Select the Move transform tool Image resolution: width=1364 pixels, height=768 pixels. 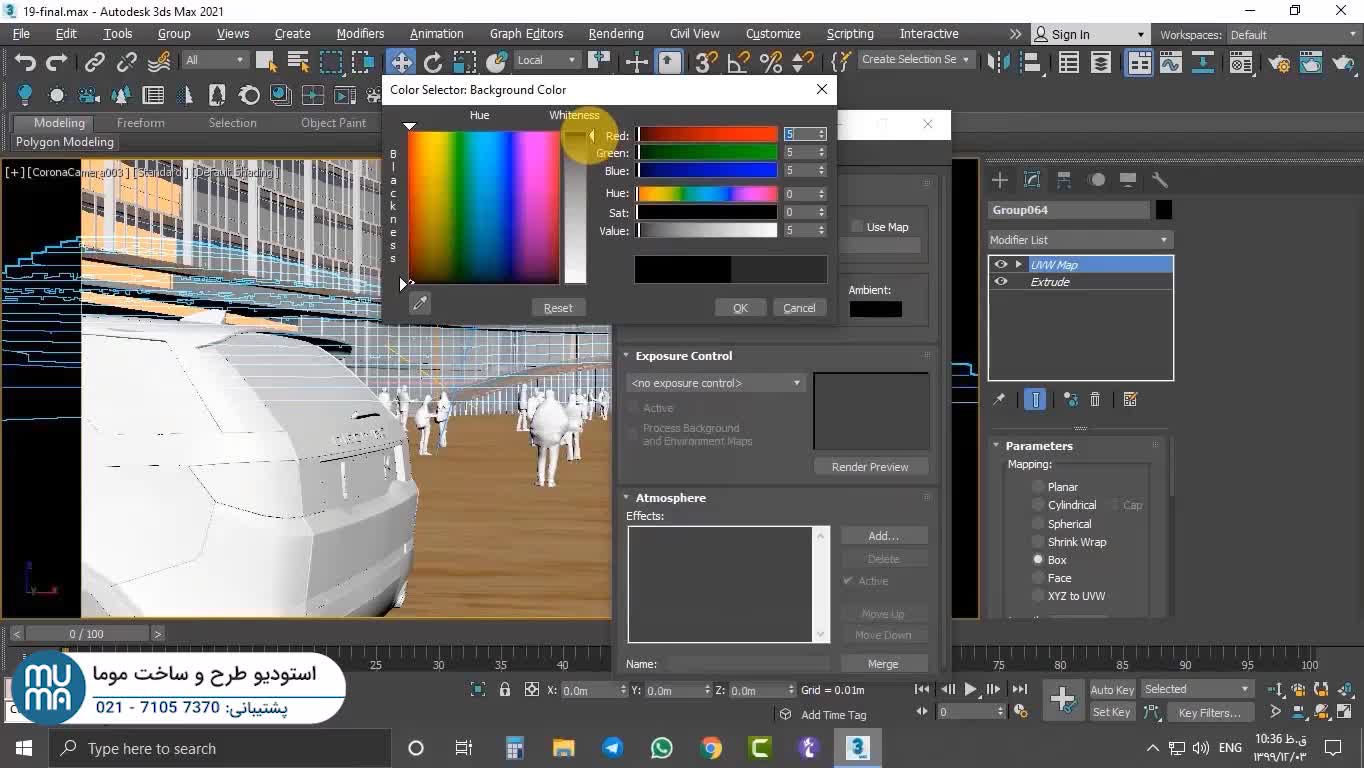click(401, 62)
